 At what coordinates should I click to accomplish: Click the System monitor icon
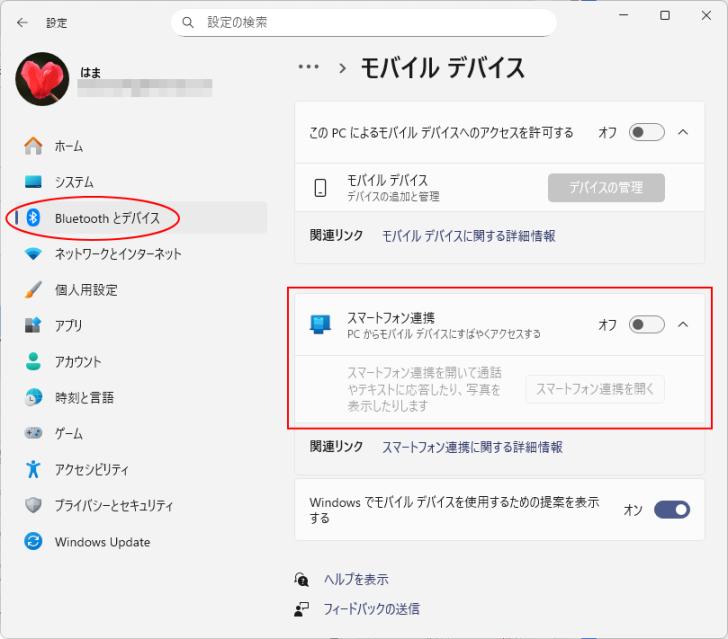(x=33, y=182)
